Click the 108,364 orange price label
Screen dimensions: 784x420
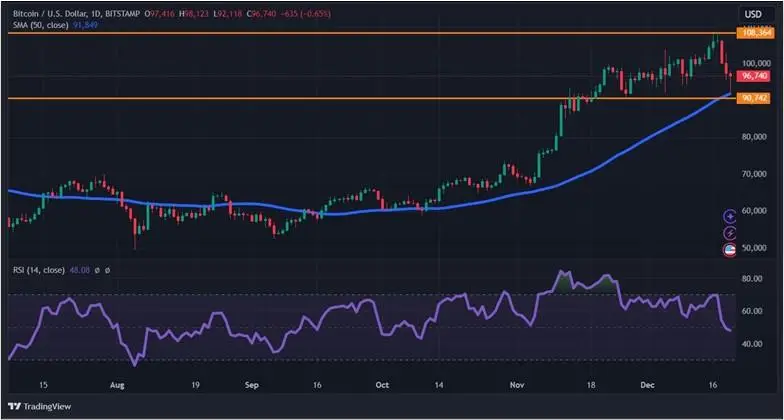(x=756, y=33)
